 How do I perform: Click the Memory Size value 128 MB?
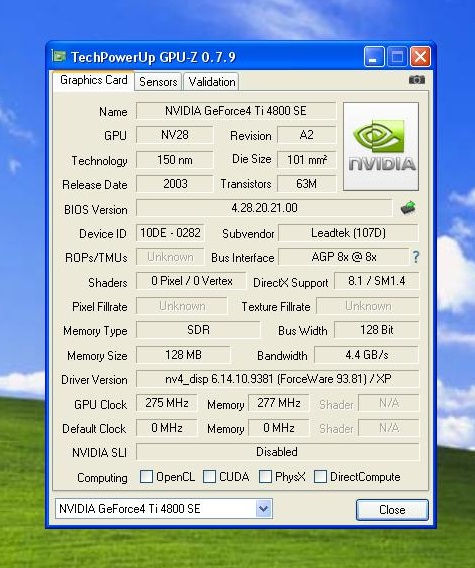click(183, 355)
